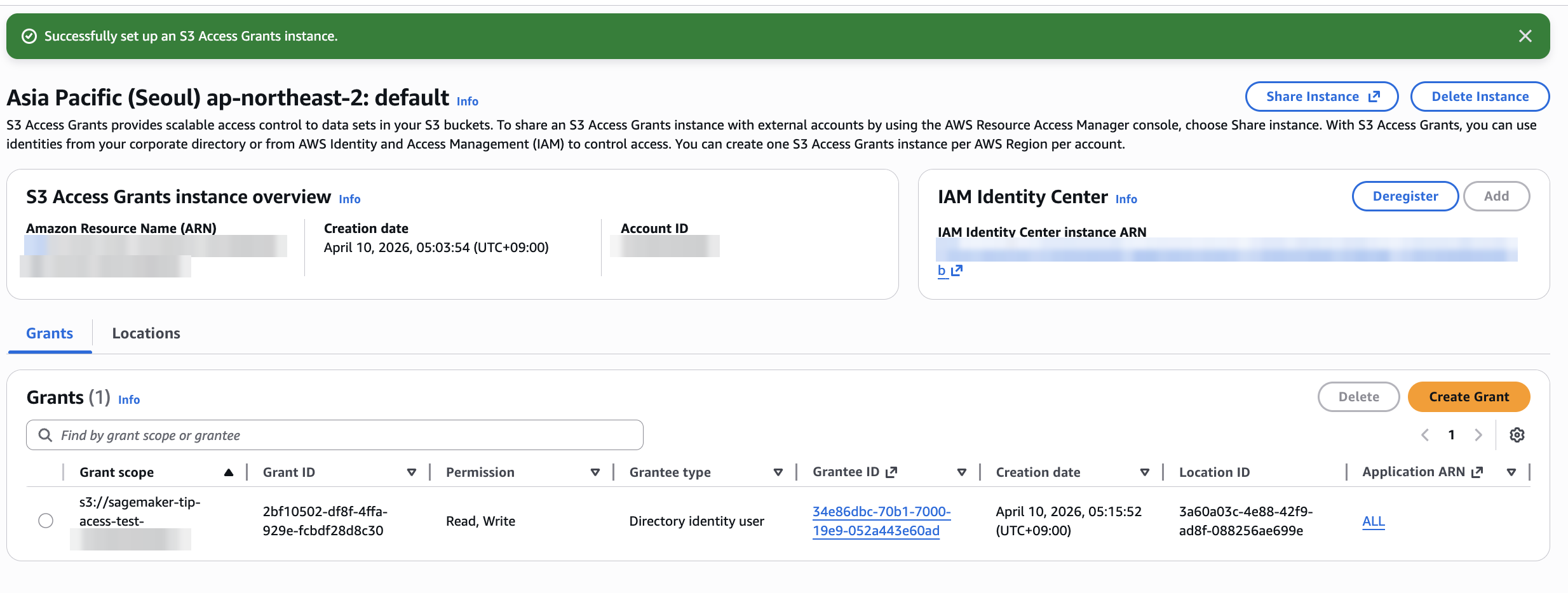1568x593 pixels.
Task: Click the Create Grant button
Action: coord(1469,397)
